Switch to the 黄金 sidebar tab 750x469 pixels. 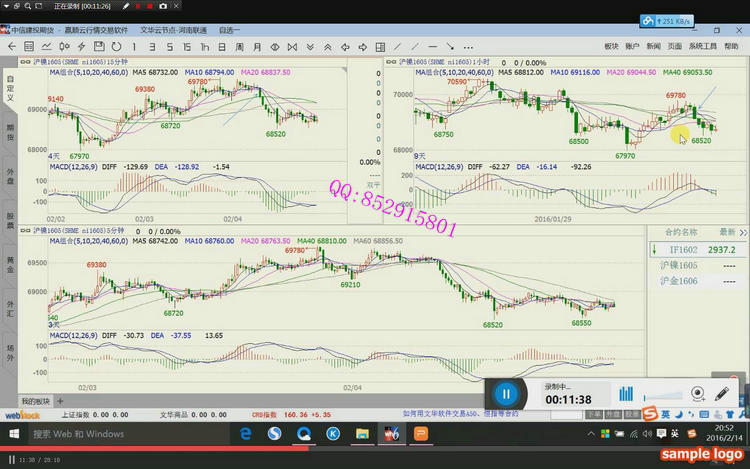pos(10,264)
